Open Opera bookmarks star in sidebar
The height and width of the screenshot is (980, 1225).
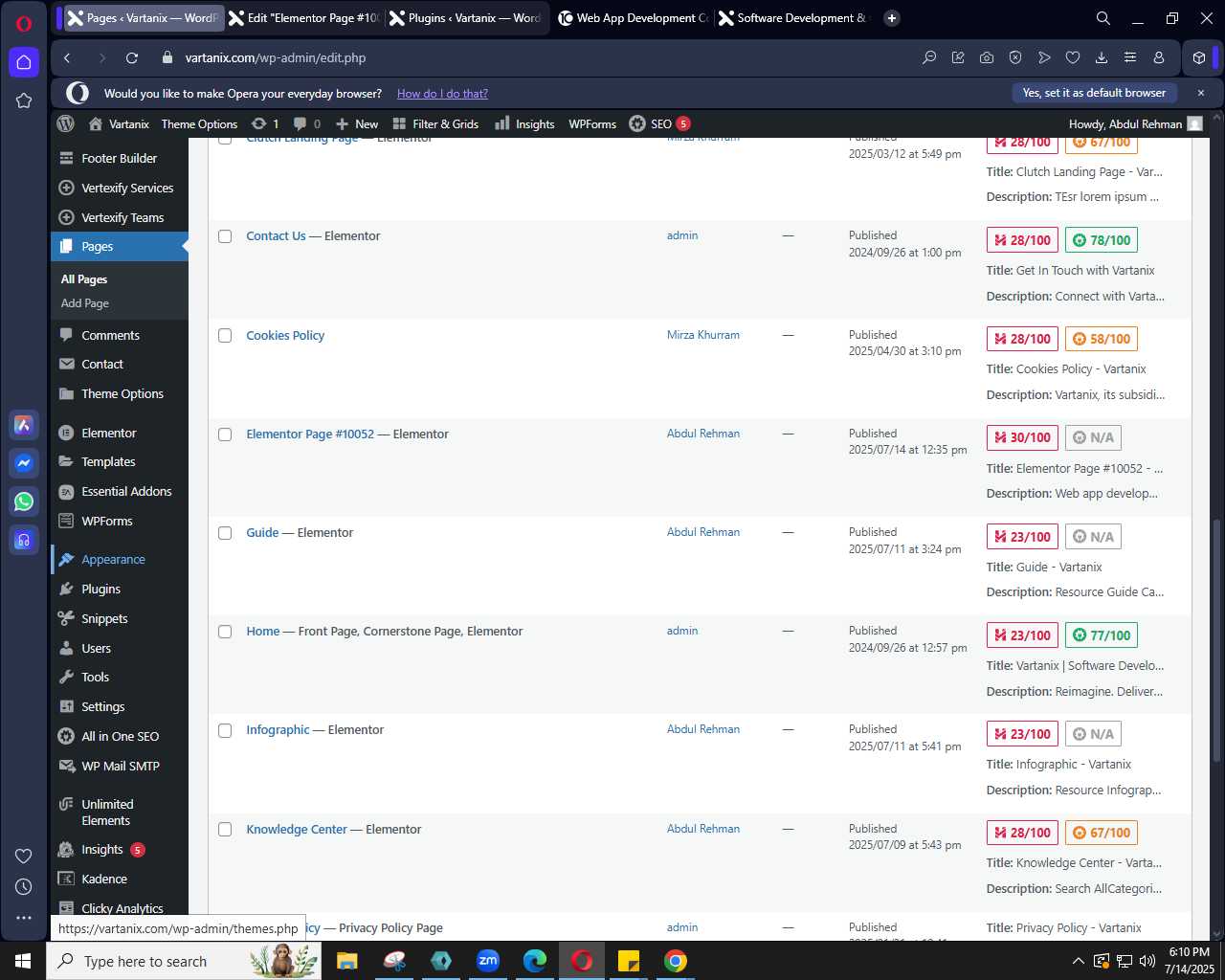[x=24, y=100]
